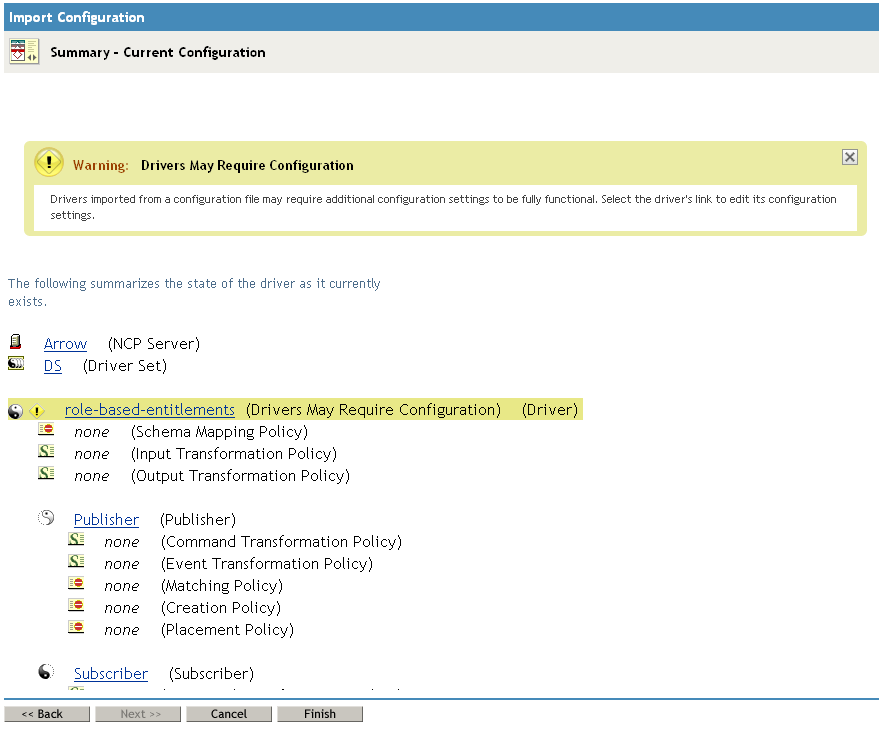Viewport: 879px width, 729px height.
Task: Select the (Command Transformation Policy) text
Action: (x=281, y=542)
